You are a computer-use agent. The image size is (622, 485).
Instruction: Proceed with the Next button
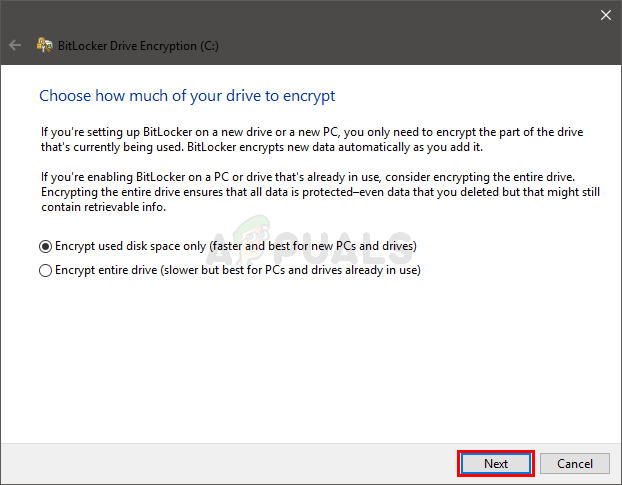click(496, 464)
